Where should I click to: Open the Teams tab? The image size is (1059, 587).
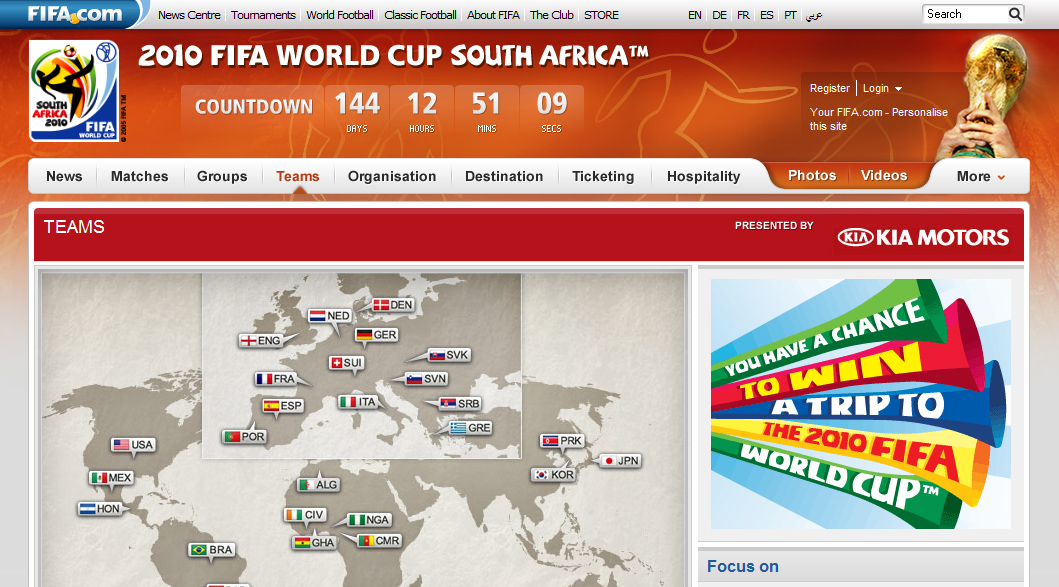(298, 176)
